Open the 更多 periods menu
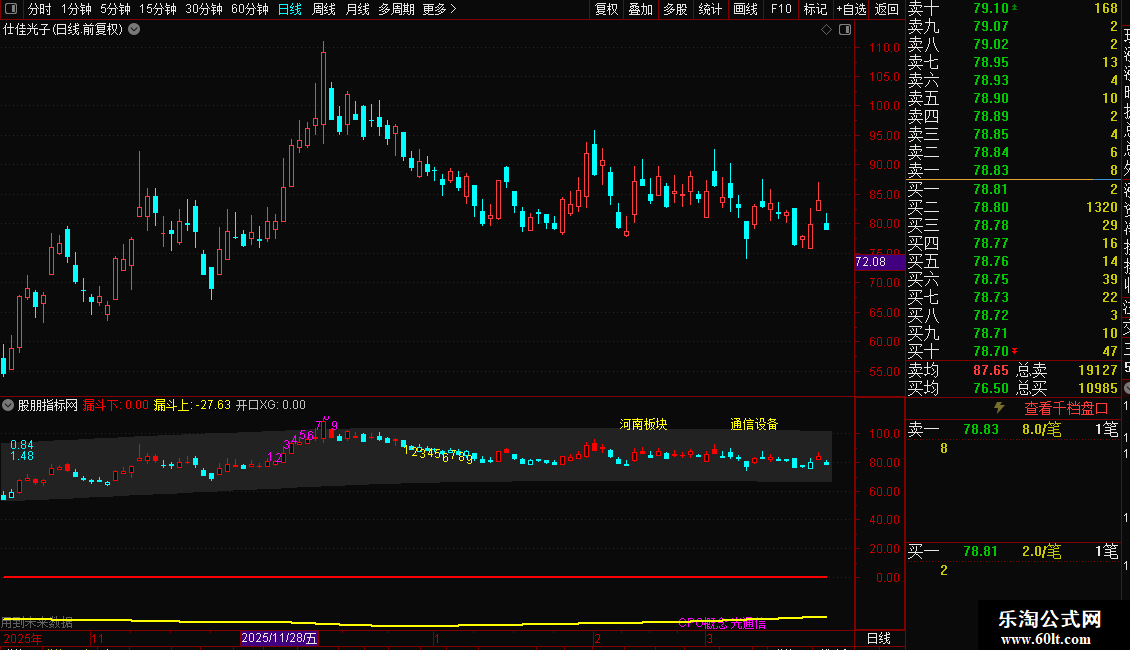This screenshot has height=650, width=1130. point(439,9)
